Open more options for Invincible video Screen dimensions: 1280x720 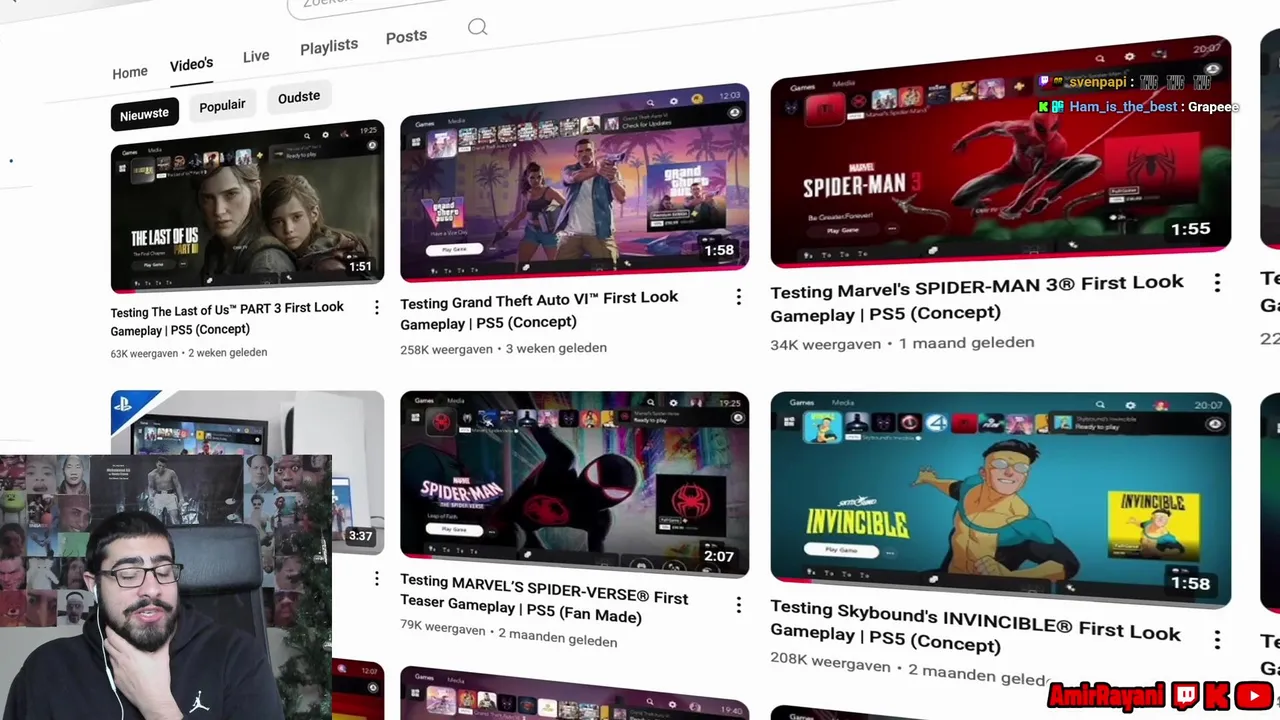point(1217,639)
